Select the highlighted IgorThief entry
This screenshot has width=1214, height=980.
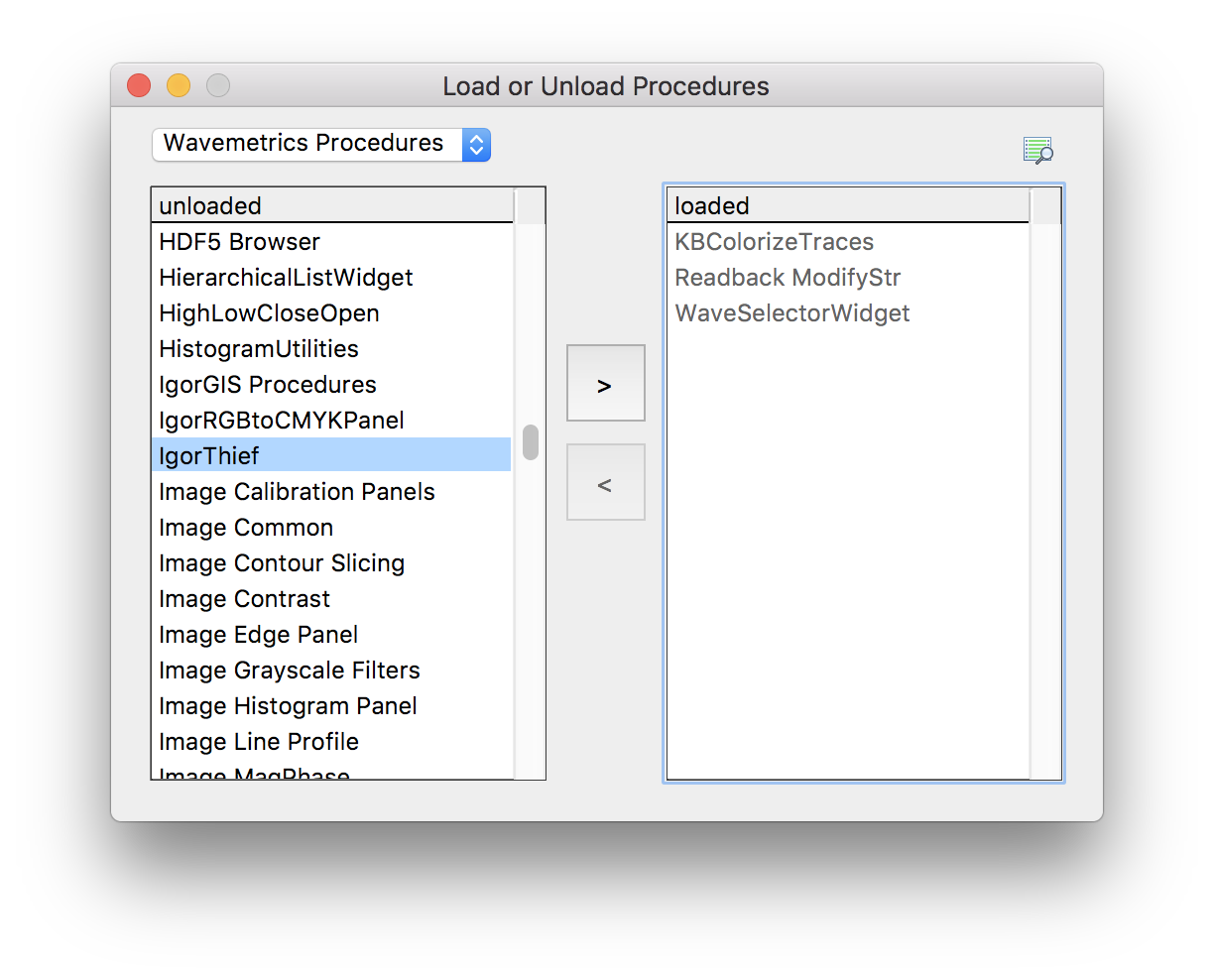[x=332, y=456]
